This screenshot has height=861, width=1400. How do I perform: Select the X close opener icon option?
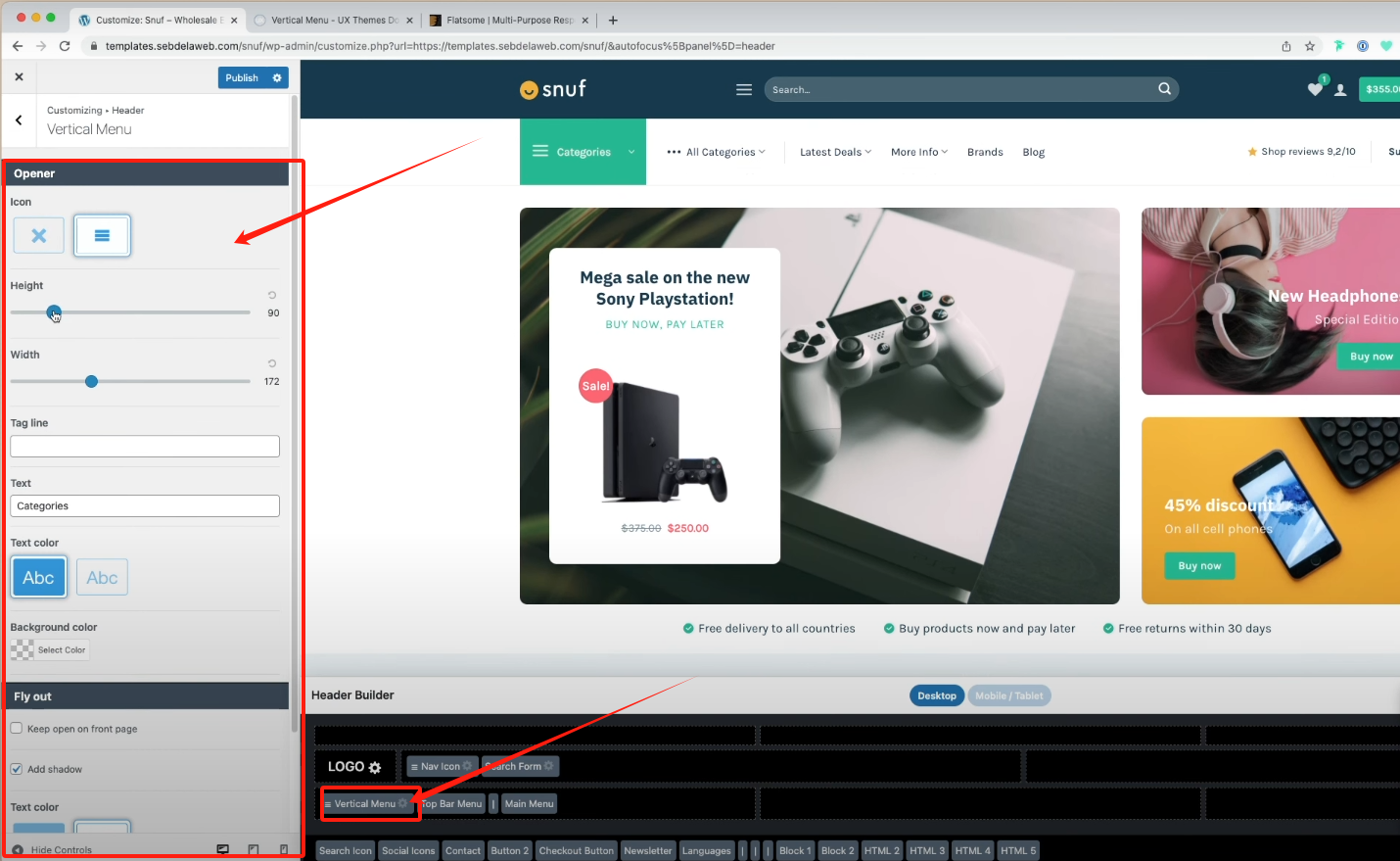[x=39, y=235]
